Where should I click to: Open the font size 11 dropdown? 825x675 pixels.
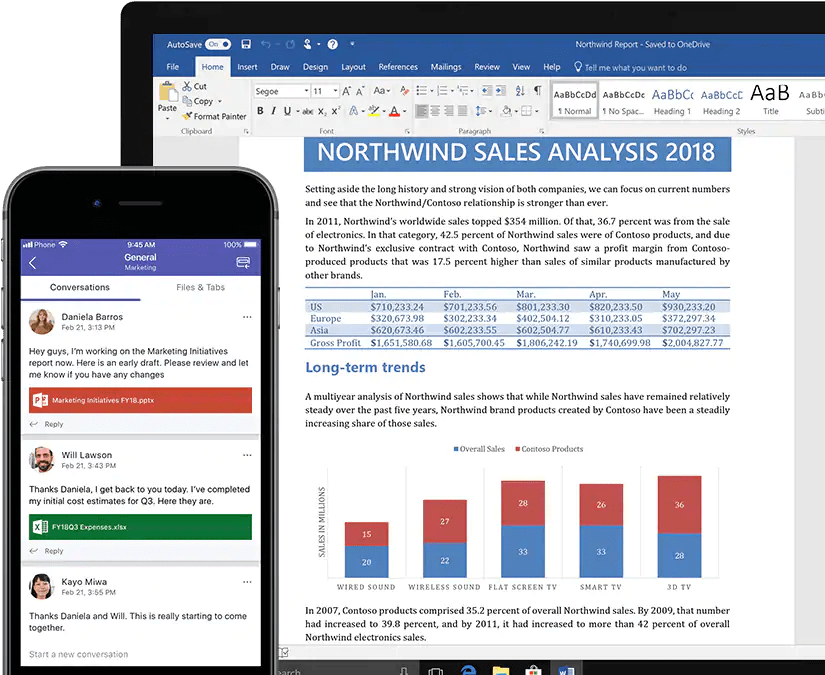[335, 91]
